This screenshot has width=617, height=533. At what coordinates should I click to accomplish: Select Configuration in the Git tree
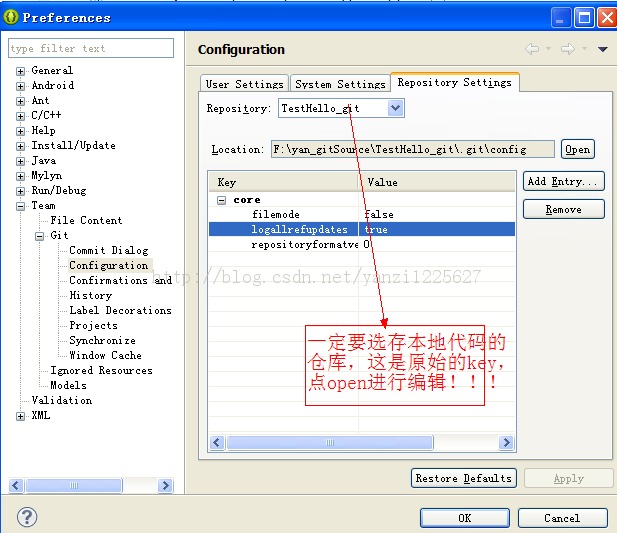(109, 265)
